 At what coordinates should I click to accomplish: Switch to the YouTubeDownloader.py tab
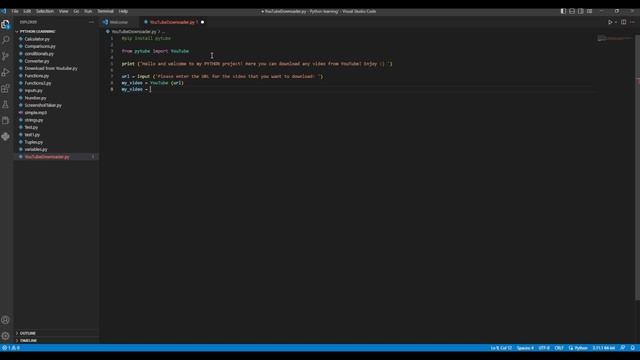(x=172, y=22)
